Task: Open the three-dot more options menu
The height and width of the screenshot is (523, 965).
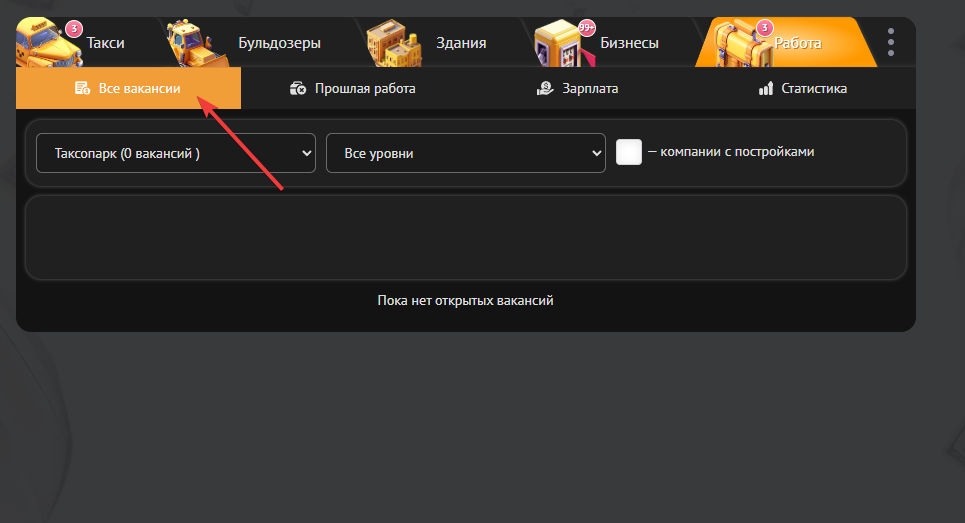Action: pyautogui.click(x=890, y=42)
